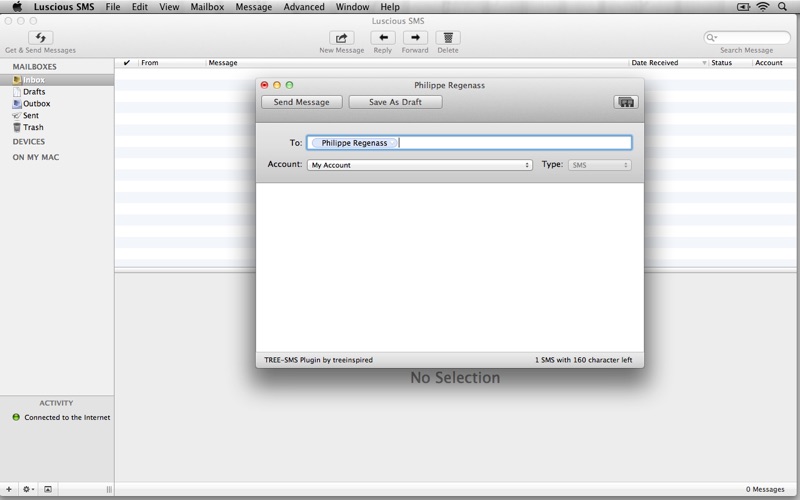
Task: Toggle the activity panel icon at sidebar bottom
Action: [x=48, y=489]
